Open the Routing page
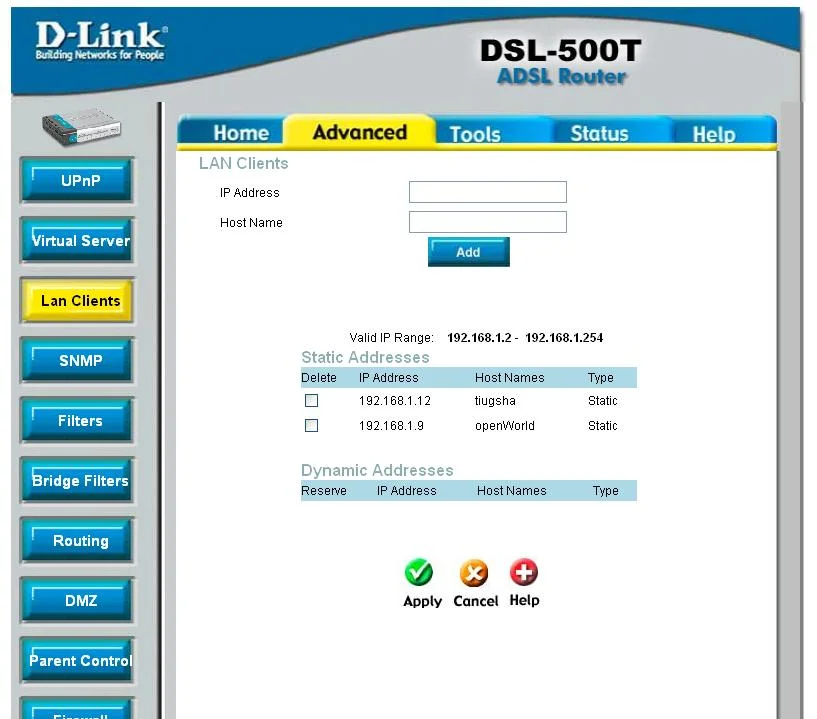The image size is (817, 719). point(77,540)
